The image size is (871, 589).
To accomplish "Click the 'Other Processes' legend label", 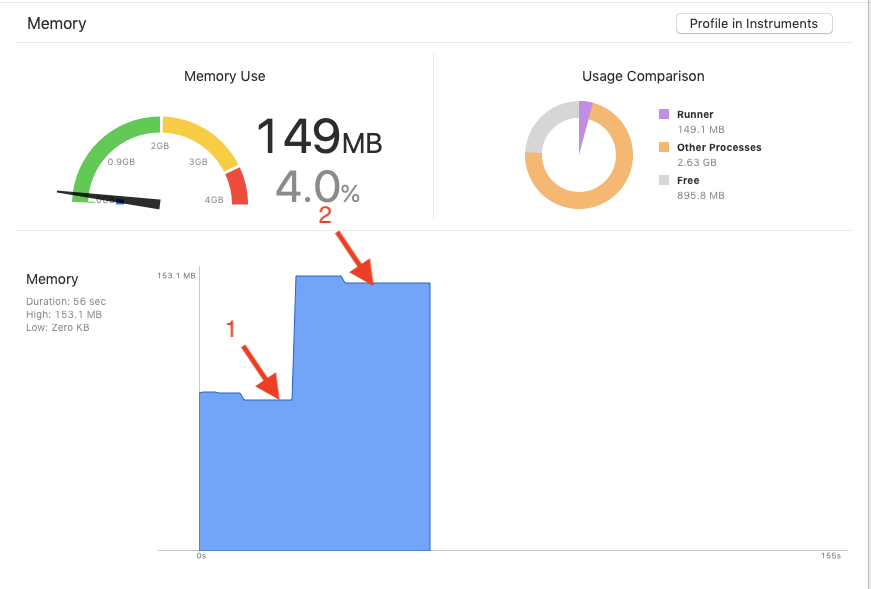I will point(719,147).
